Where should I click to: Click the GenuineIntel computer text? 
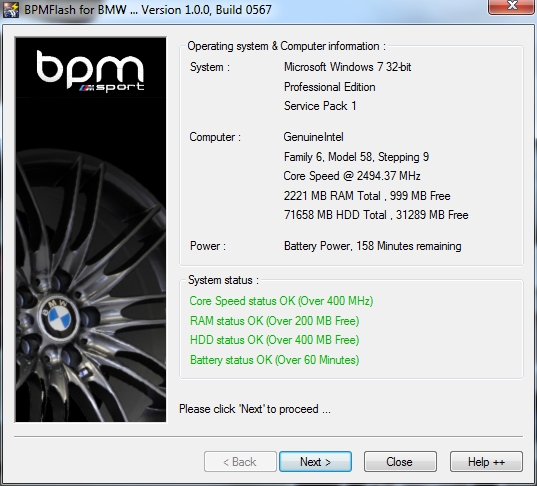coord(313,137)
